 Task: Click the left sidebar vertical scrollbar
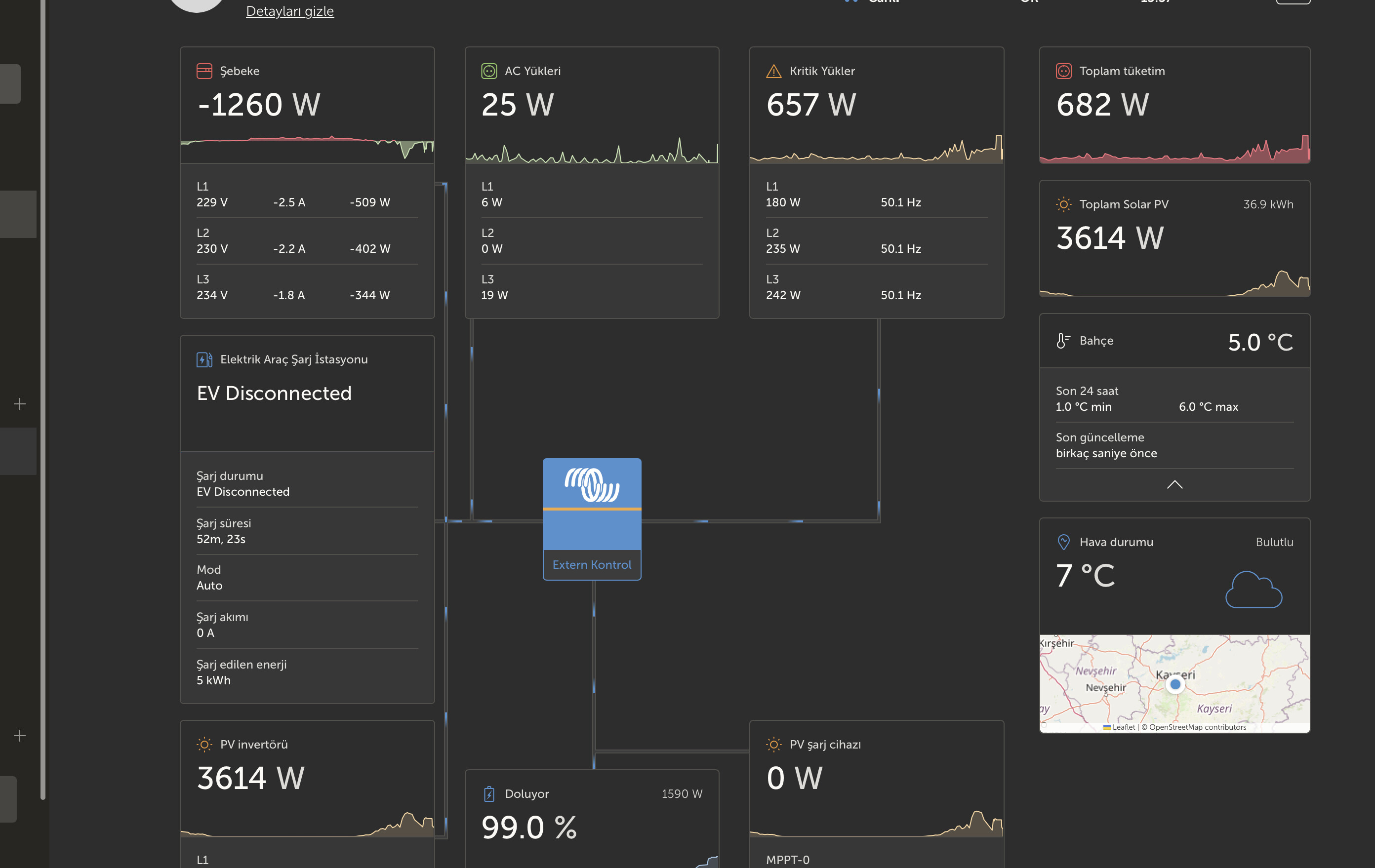(43, 399)
